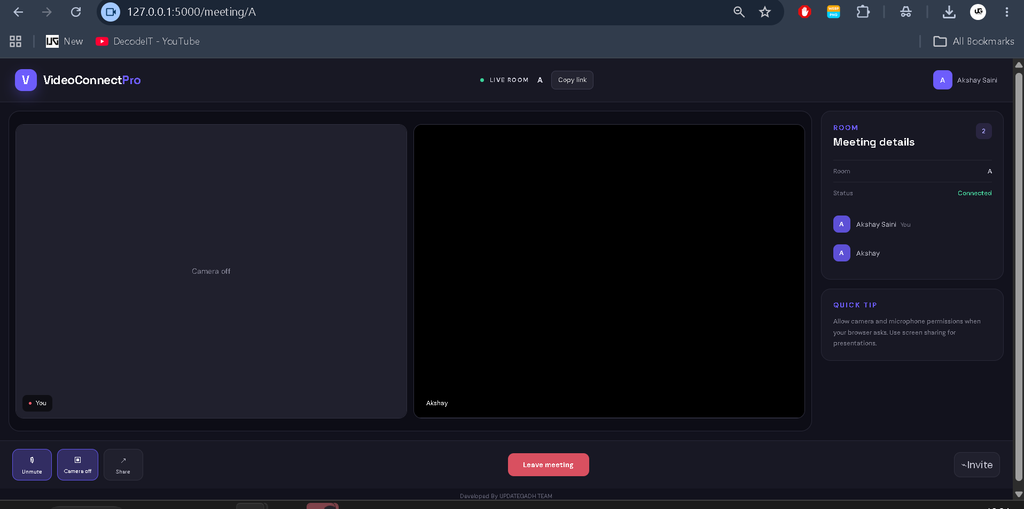Click the scrollbar up arrow
The image size is (1024, 509).
(1018, 64)
